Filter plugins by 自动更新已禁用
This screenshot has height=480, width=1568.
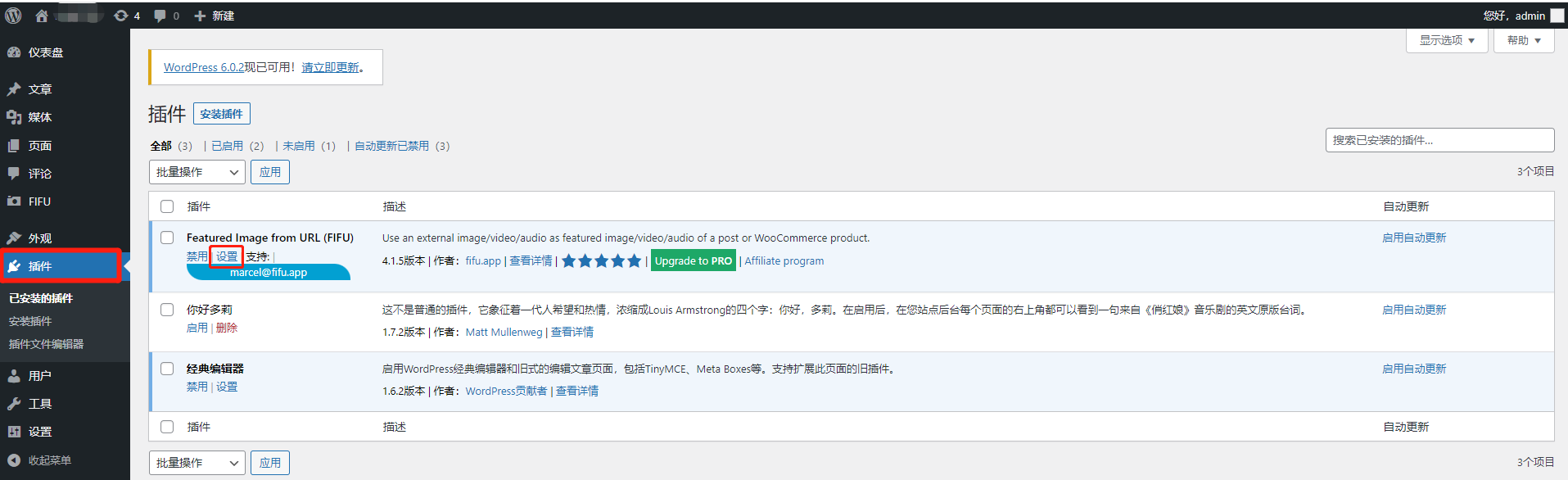pyautogui.click(x=391, y=146)
